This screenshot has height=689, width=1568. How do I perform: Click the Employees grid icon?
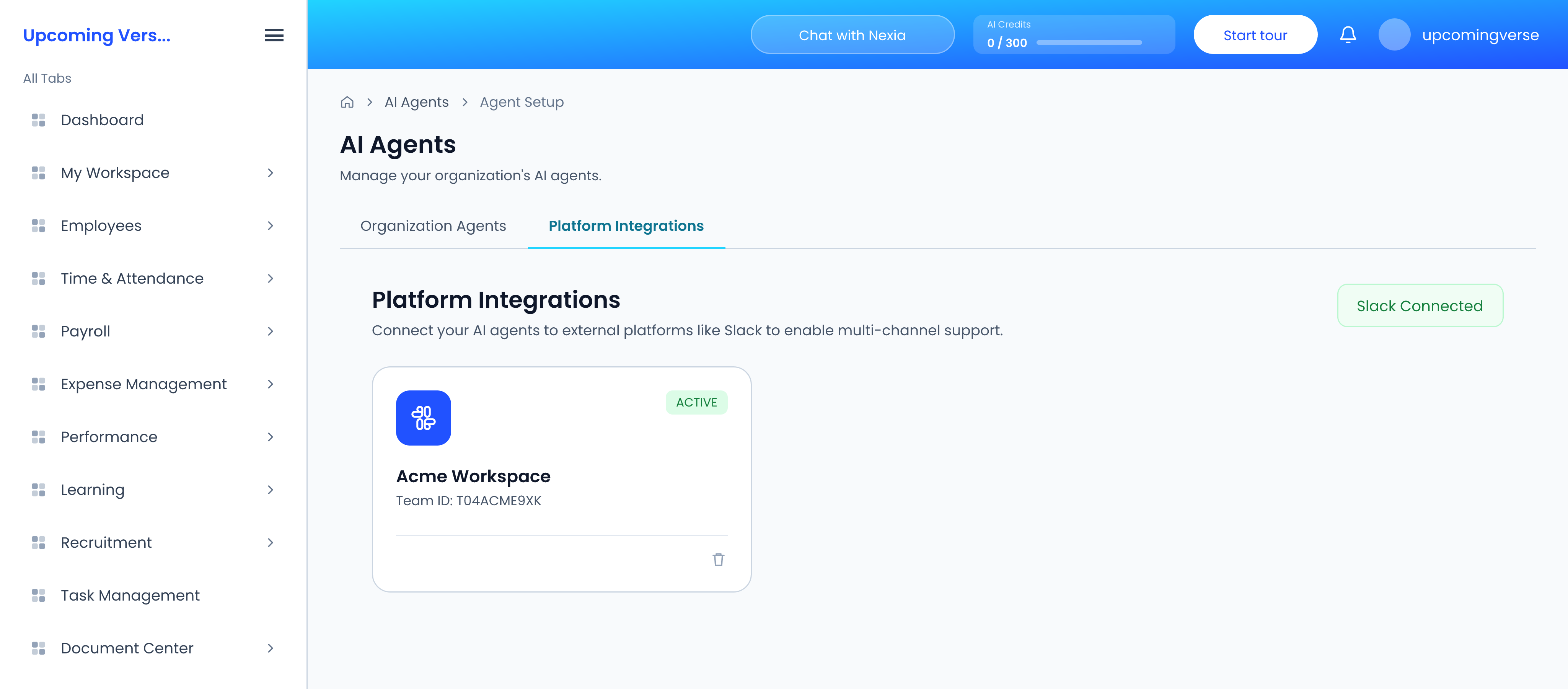[x=38, y=226]
